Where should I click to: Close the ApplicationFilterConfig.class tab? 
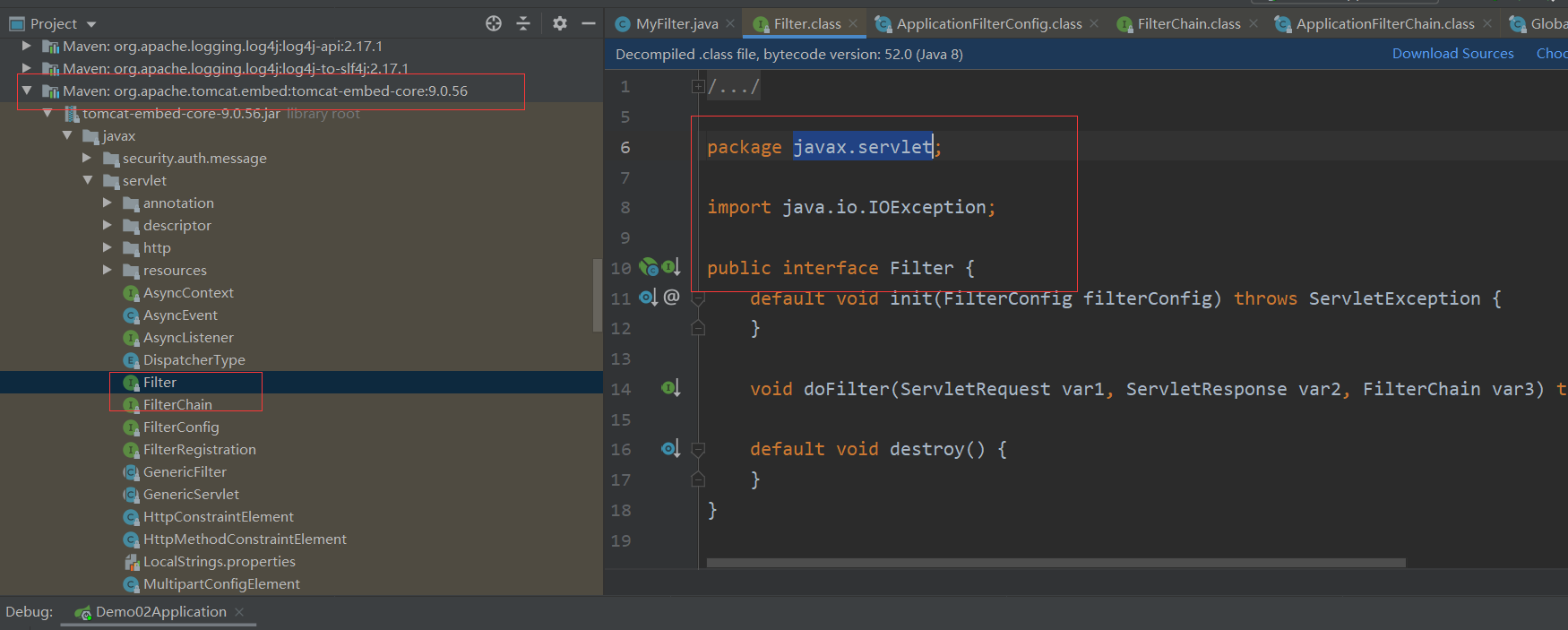(1094, 24)
